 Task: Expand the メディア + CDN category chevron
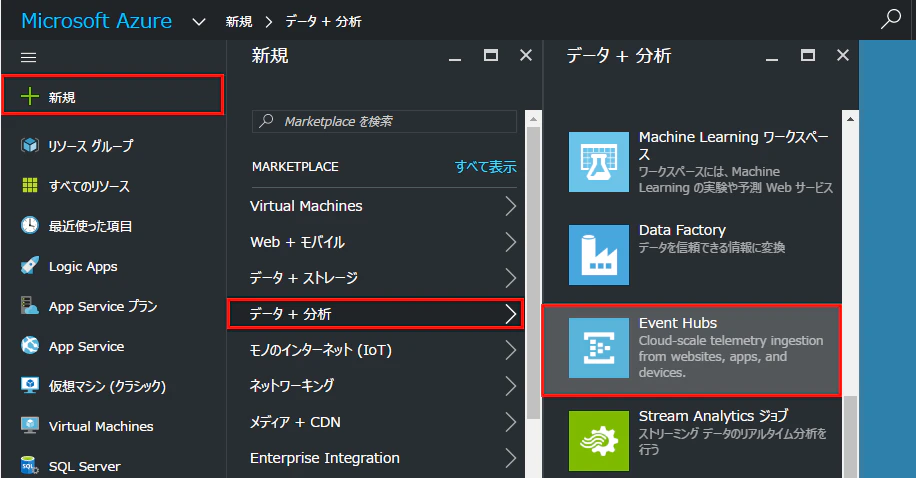click(x=511, y=422)
